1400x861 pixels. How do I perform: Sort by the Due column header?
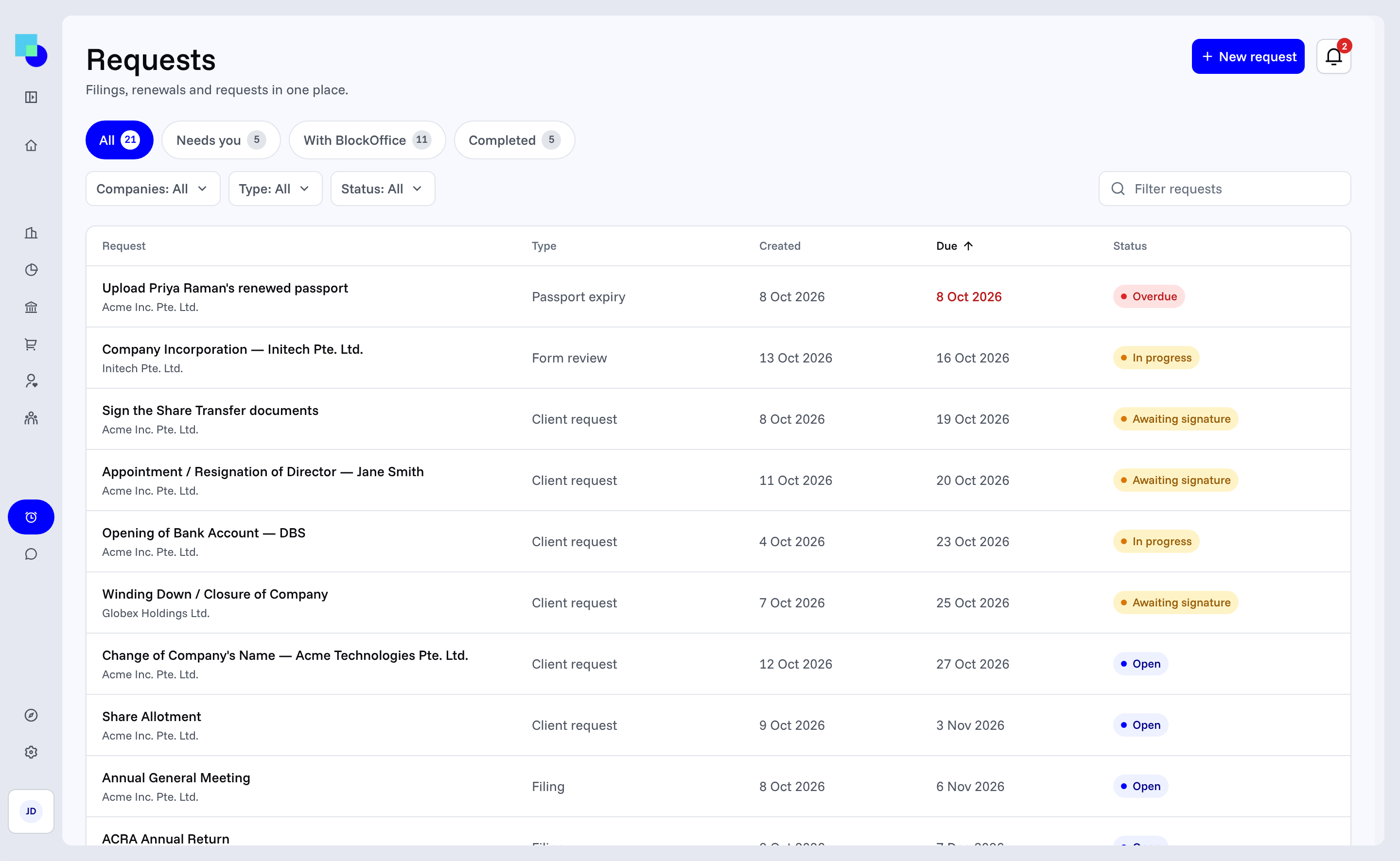tap(955, 246)
